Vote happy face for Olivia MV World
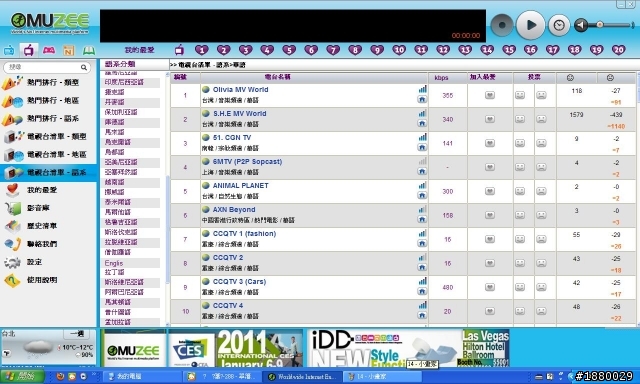Viewport: 640px width, 384px height. tap(520, 95)
